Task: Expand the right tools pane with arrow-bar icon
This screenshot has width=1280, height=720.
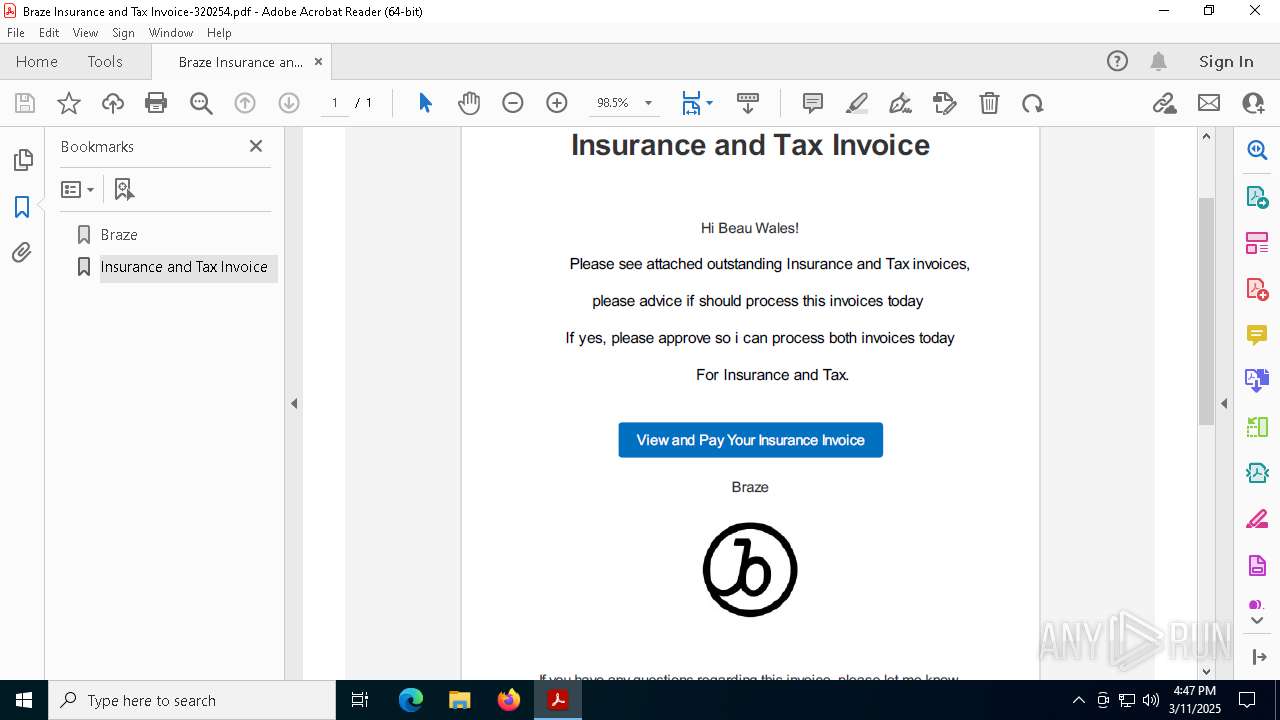Action: coord(1258,657)
